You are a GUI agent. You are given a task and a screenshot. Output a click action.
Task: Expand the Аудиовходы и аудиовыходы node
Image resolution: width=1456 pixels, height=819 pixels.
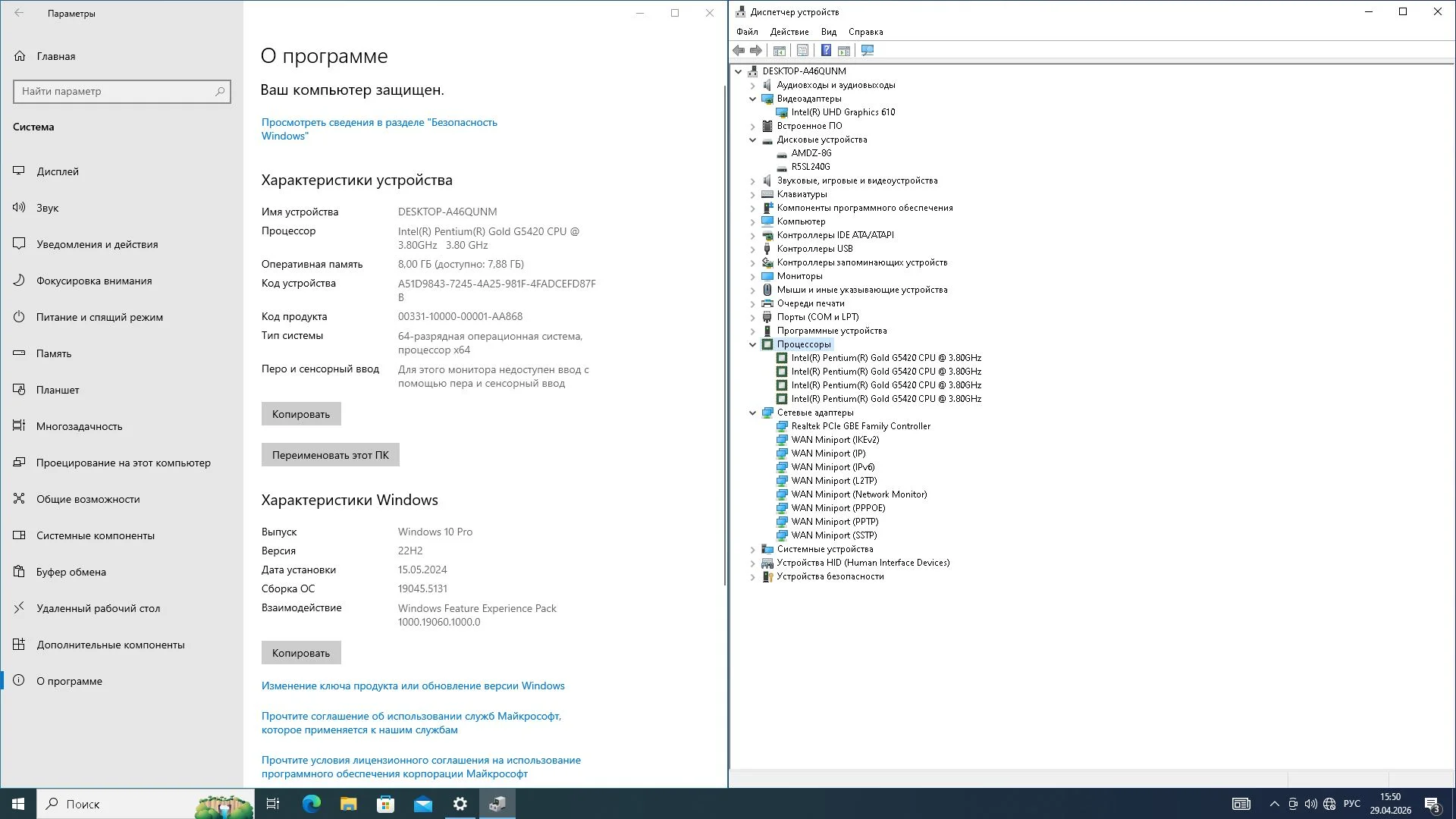pyautogui.click(x=753, y=85)
